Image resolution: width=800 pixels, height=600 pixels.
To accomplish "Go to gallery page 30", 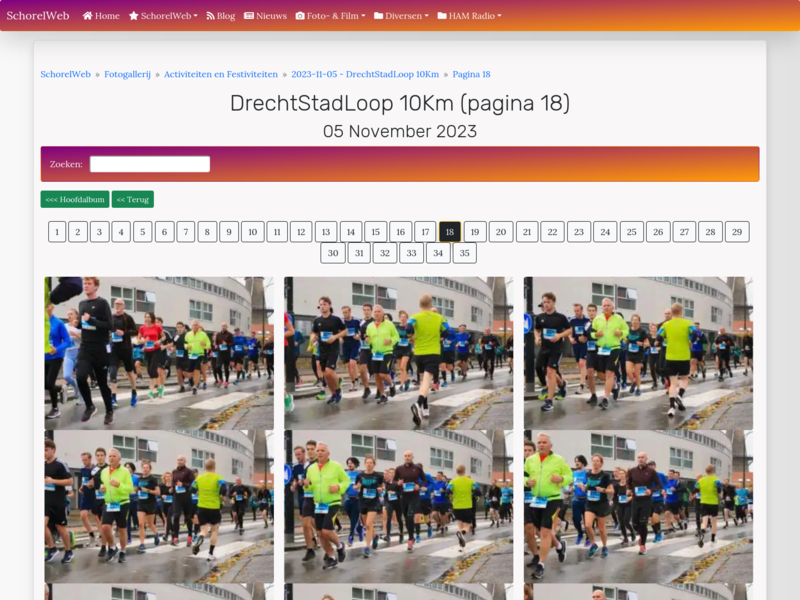I will tap(333, 253).
